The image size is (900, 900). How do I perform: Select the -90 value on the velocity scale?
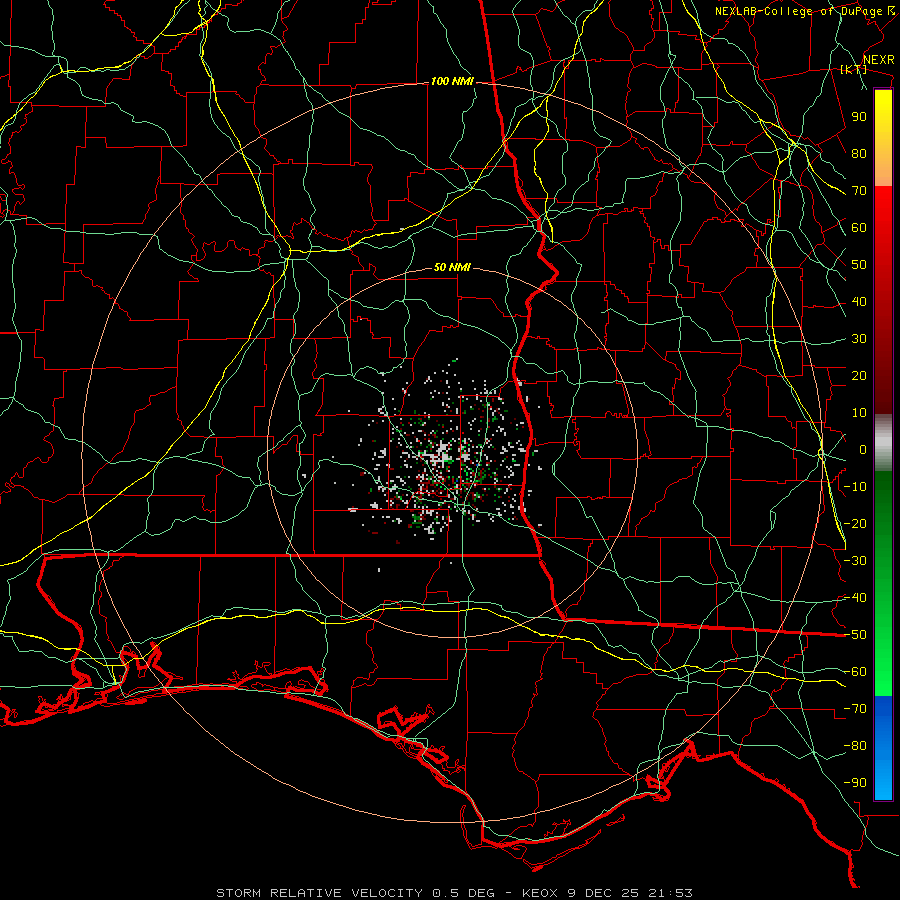(x=855, y=783)
